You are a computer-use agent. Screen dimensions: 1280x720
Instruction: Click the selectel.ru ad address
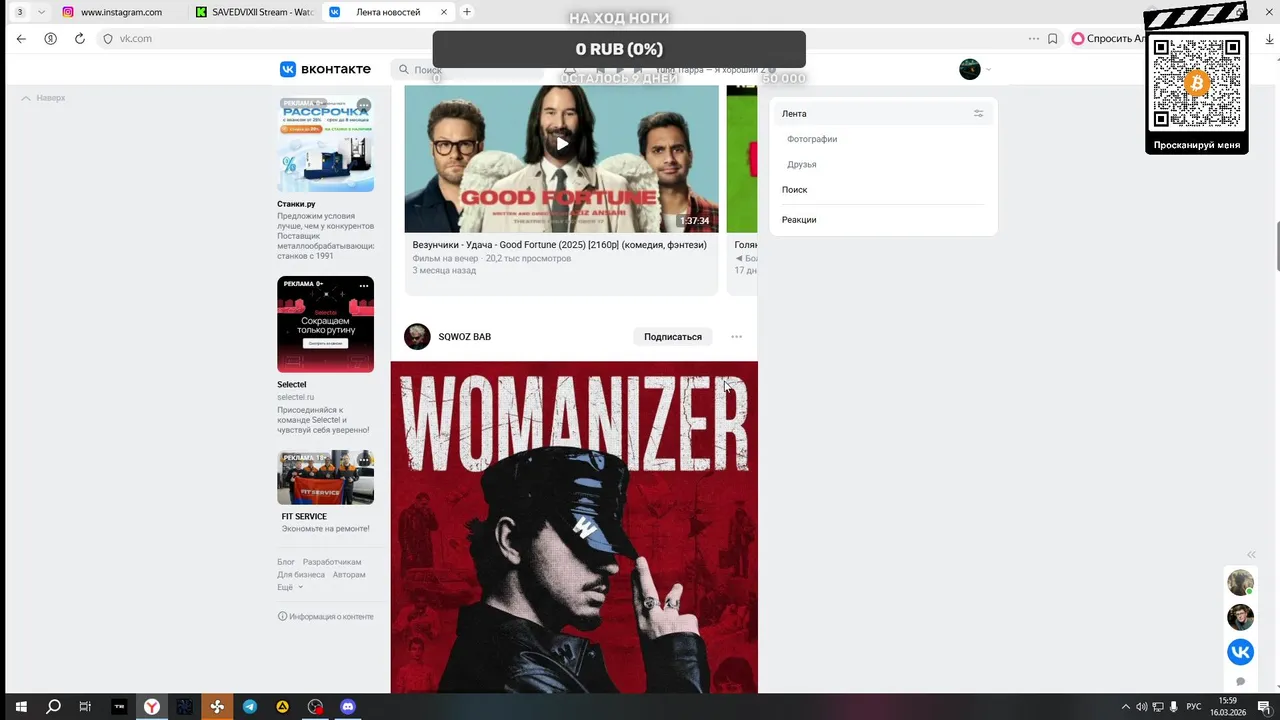coord(296,398)
